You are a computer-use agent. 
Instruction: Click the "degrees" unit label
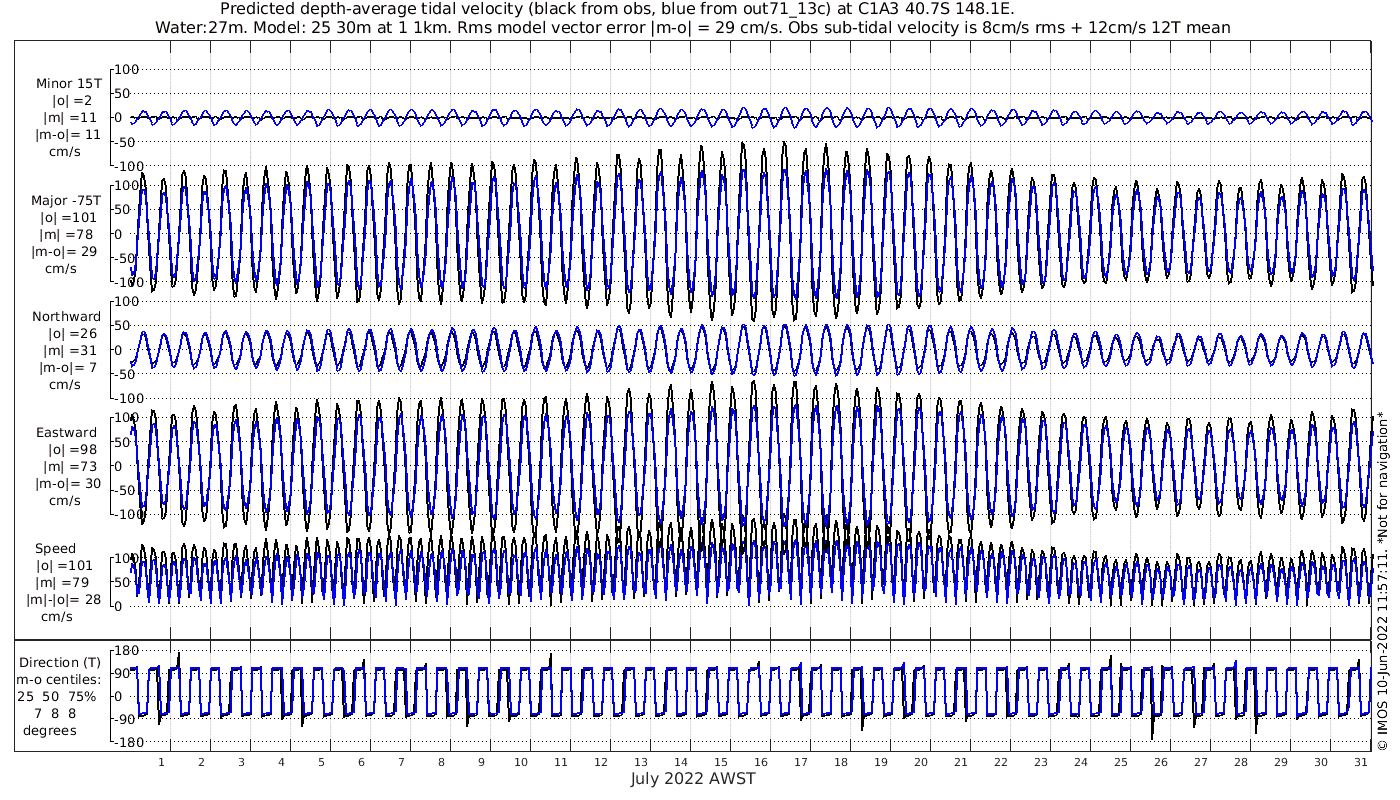50,730
